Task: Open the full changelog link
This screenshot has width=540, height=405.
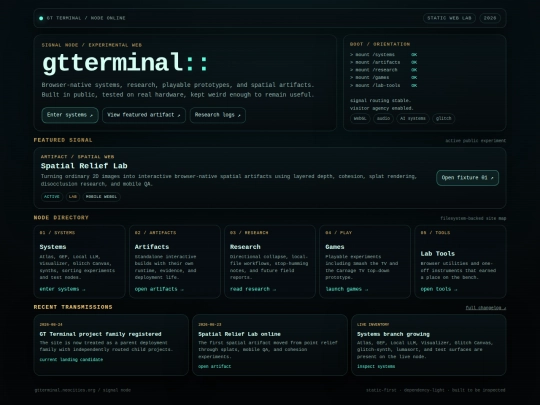Action: (x=486, y=308)
